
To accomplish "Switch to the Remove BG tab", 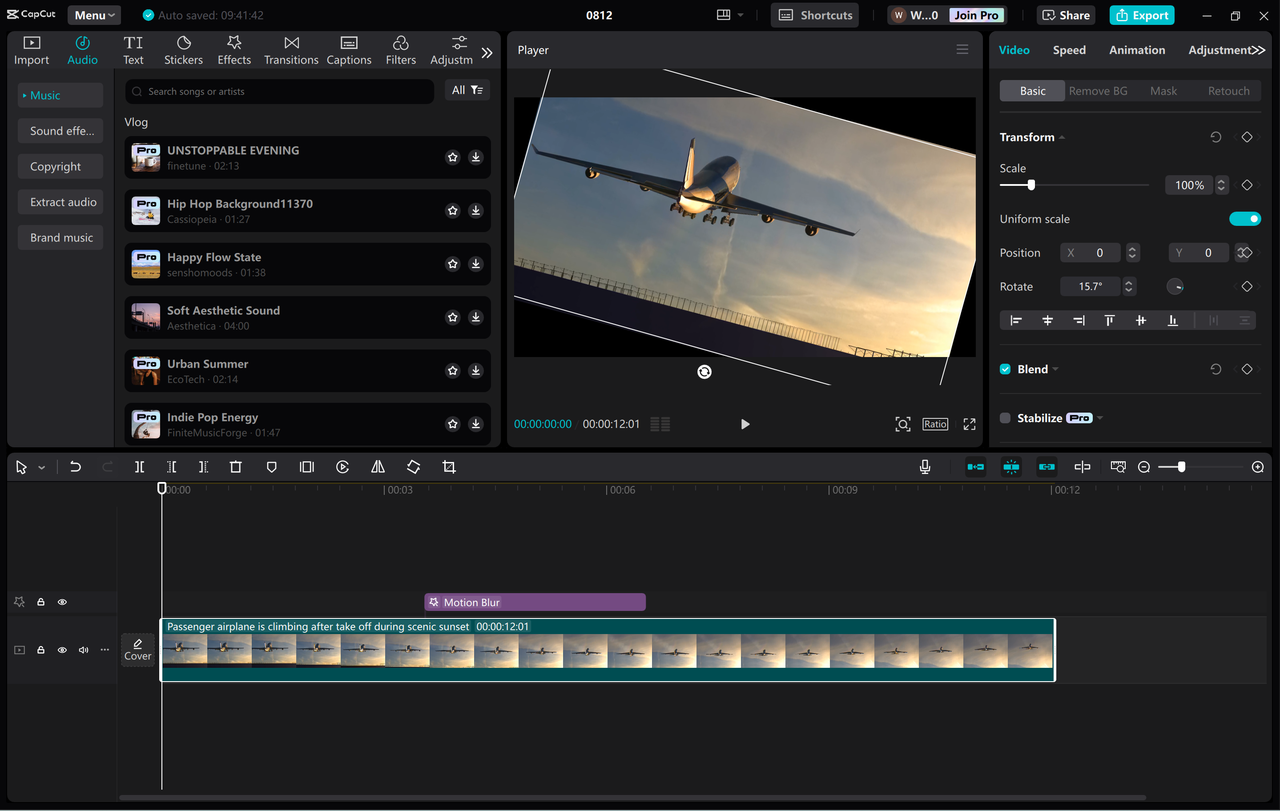I will [x=1097, y=90].
